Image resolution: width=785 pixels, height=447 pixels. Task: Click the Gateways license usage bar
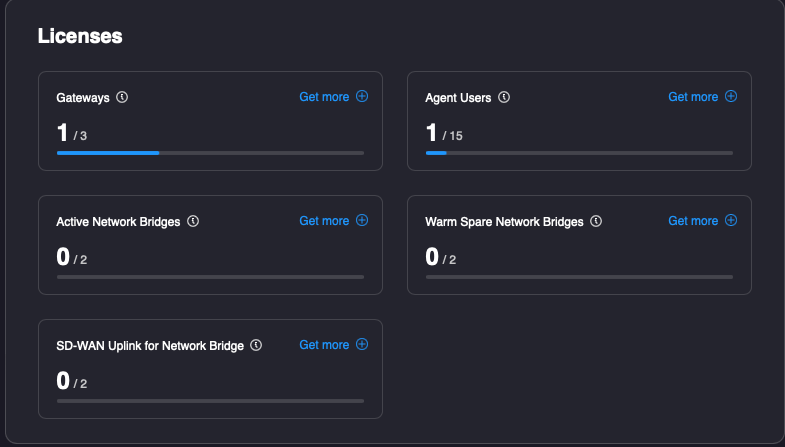pos(210,153)
